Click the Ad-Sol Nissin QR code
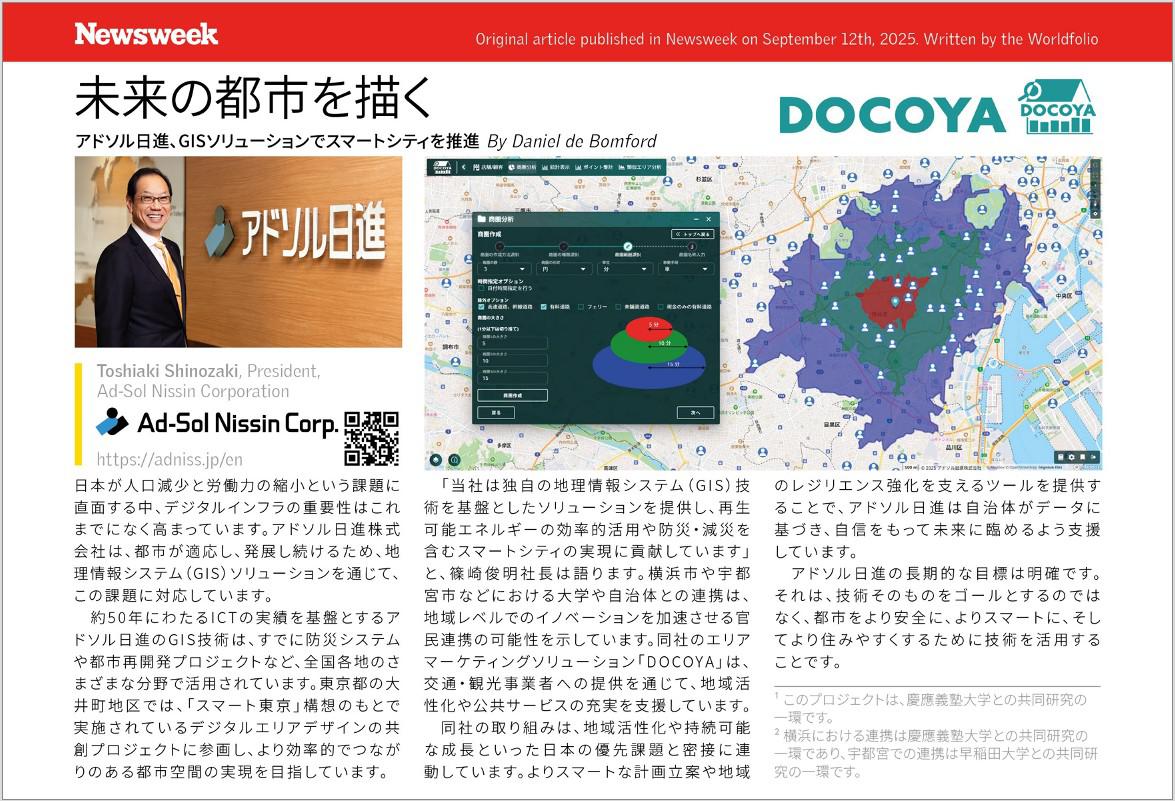Screen dimensions: 1175x801 [372, 438]
